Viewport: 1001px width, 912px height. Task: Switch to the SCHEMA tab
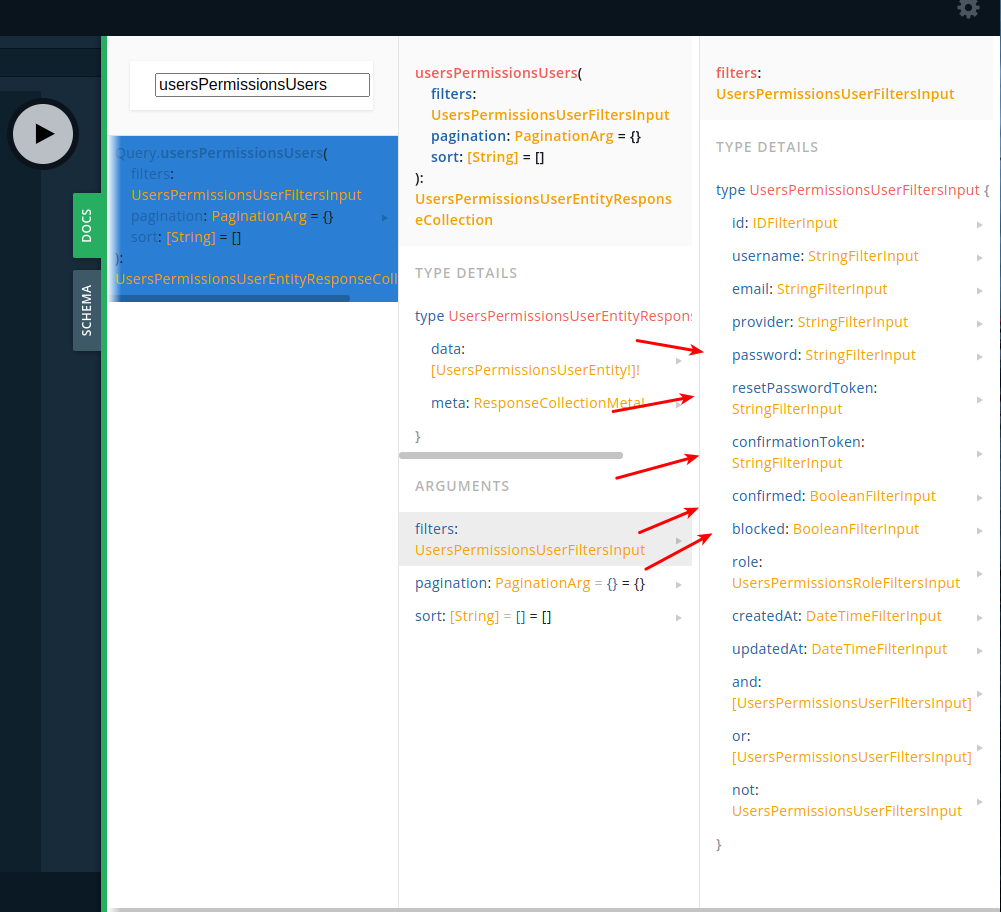[x=86, y=310]
